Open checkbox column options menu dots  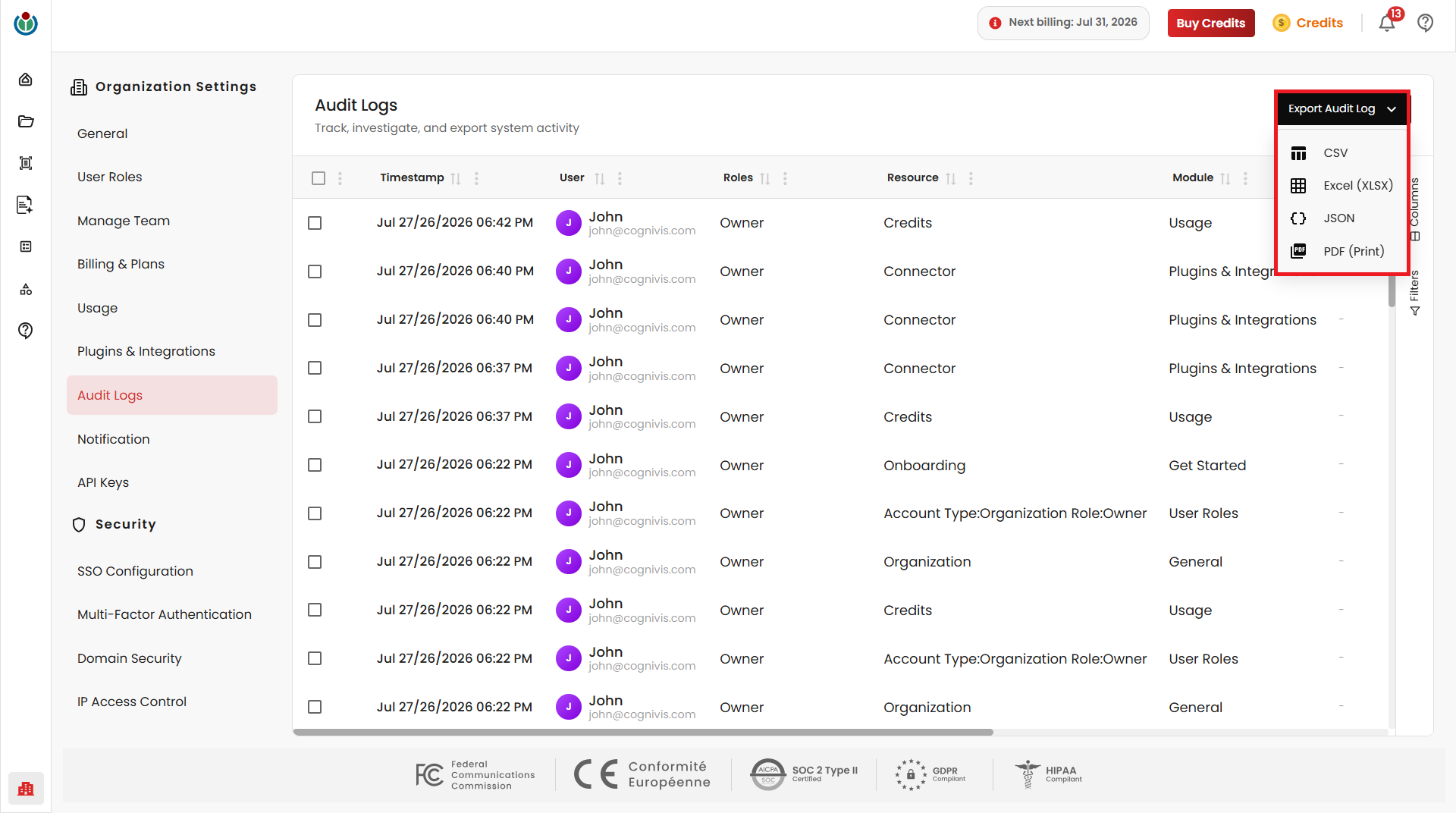point(340,178)
